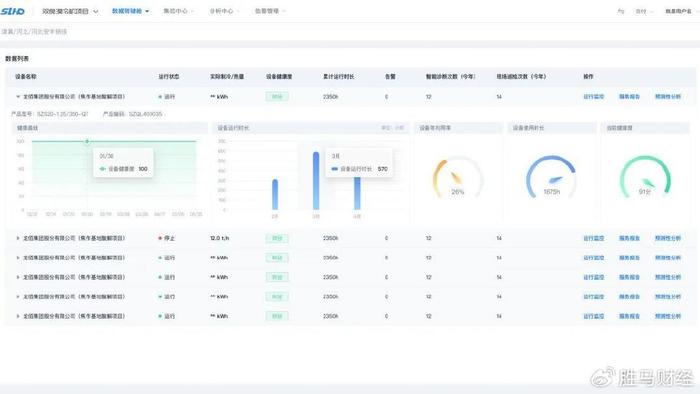This screenshot has height=394, width=700.
Task: Click the green health badge in the expanded row
Action: 277,96
